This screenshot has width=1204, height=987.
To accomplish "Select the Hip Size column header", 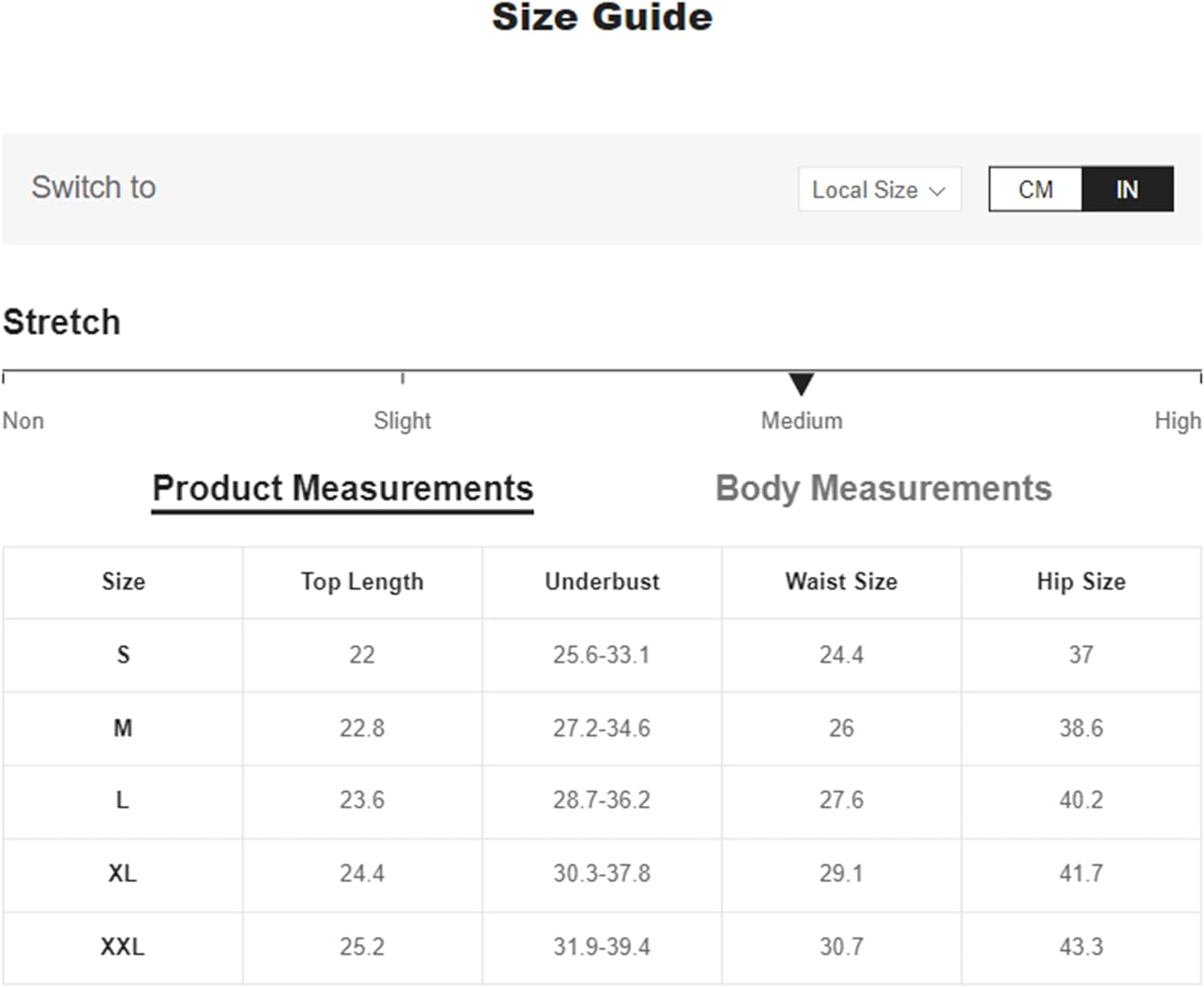I will (1081, 582).
